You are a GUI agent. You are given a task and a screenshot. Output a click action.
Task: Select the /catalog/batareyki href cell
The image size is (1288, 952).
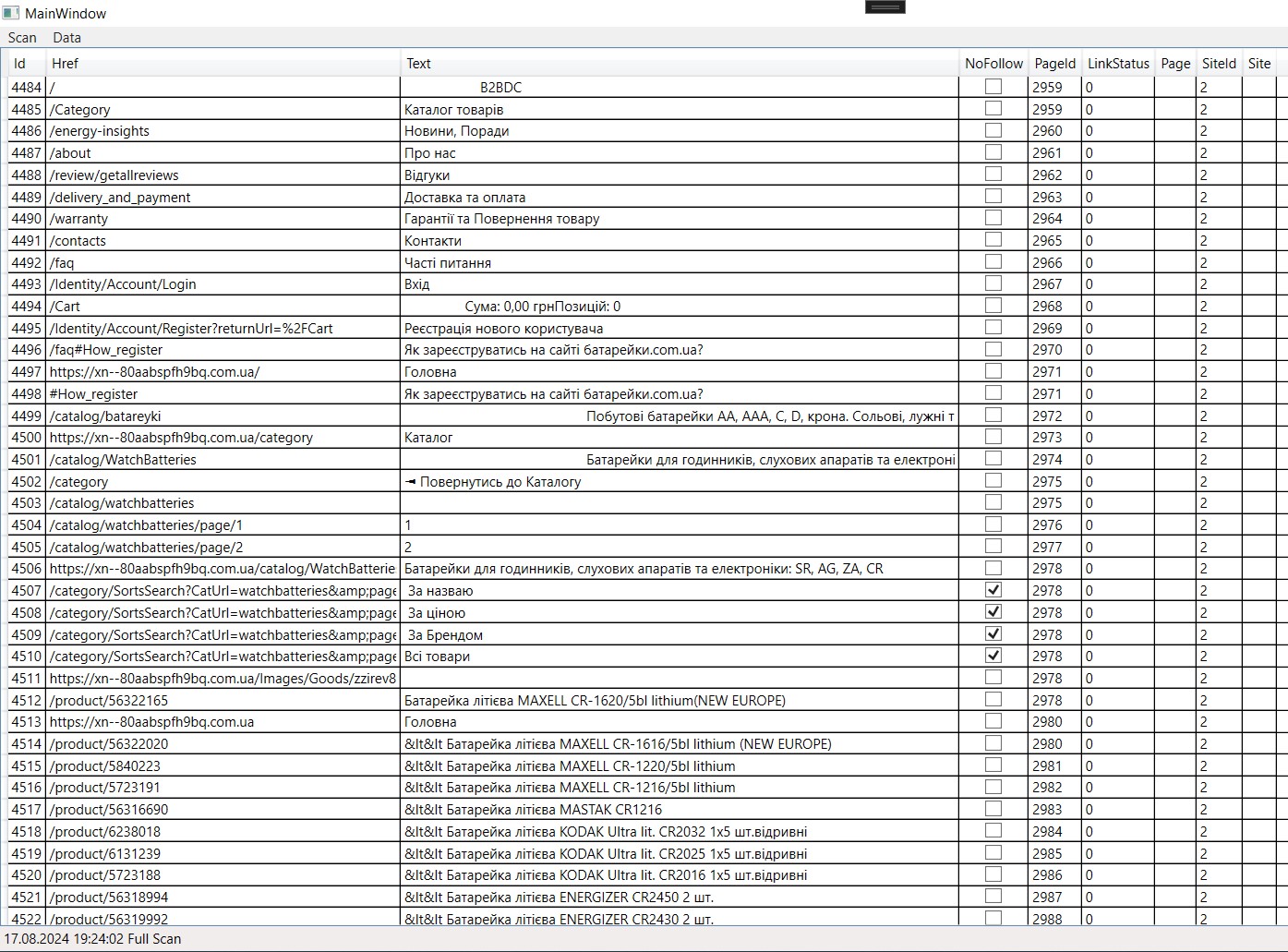pyautogui.click(x=223, y=416)
